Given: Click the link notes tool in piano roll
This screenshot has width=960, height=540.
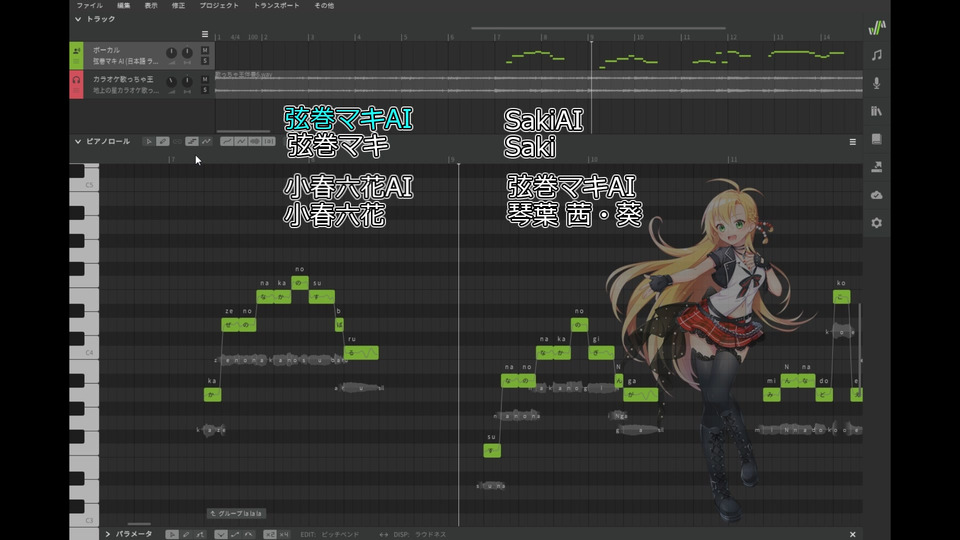Looking at the screenshot, I should click(177, 141).
